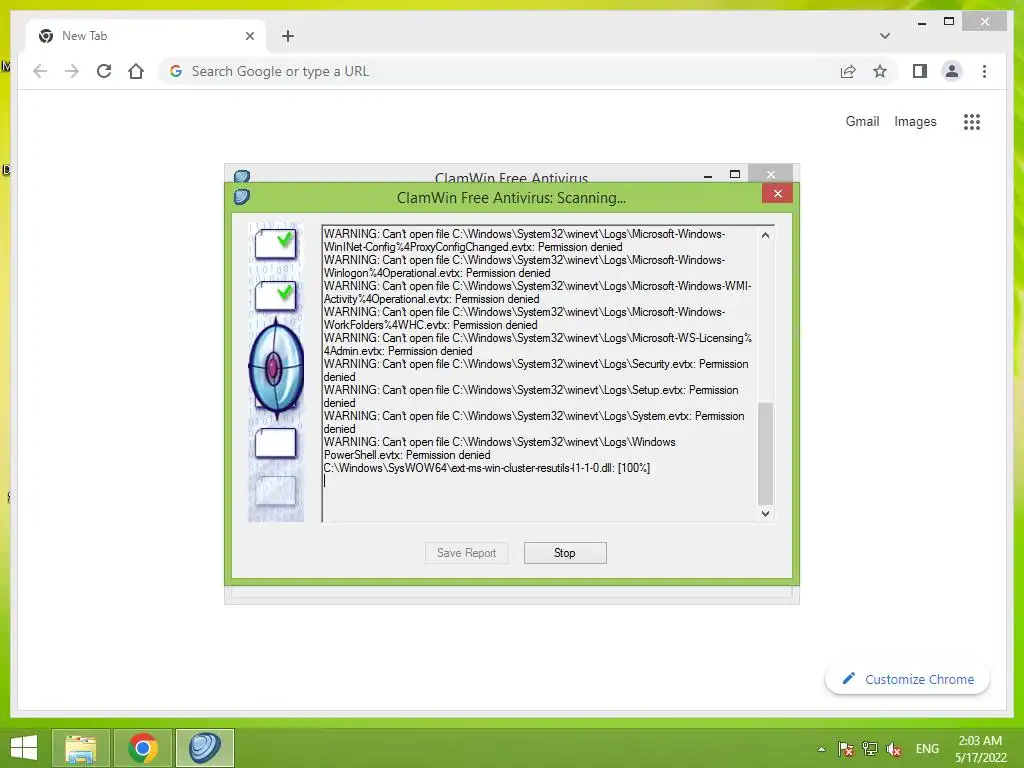
Task: Click the Stop button in ClamWin scan
Action: pos(565,552)
